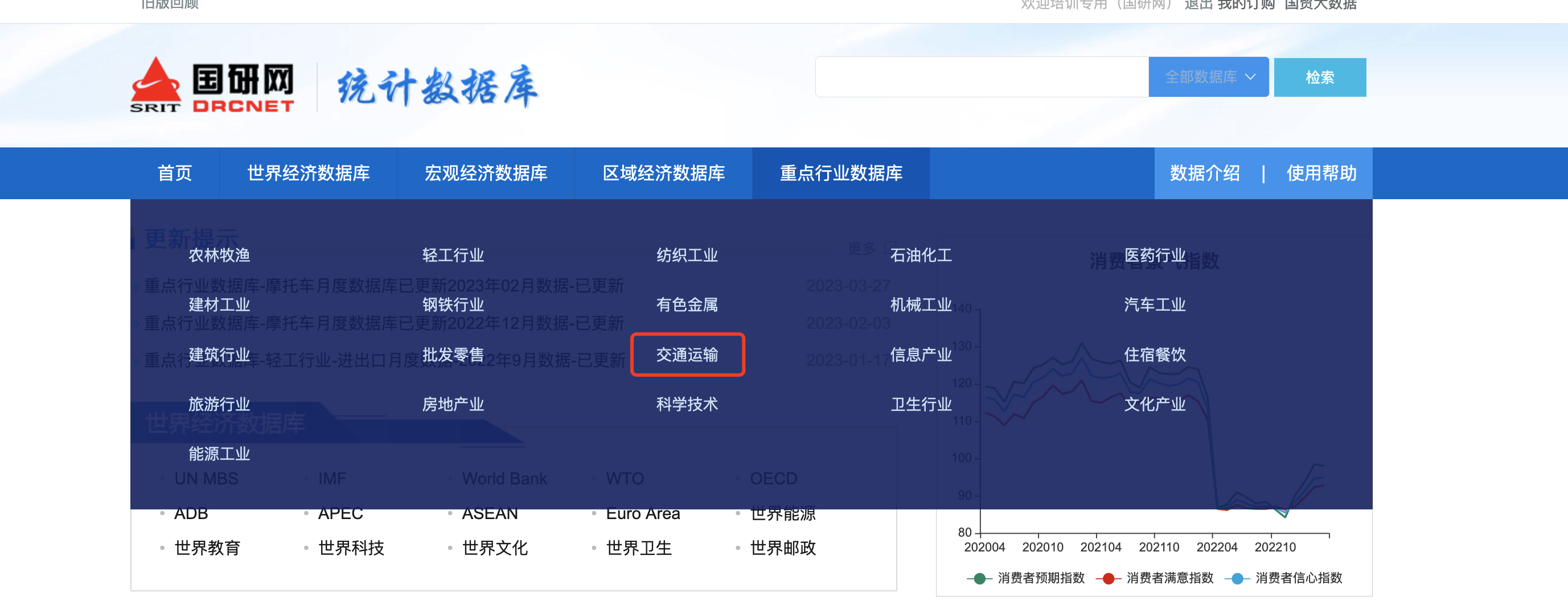Focus the search input field
Viewport: 1568px width, 609px height.
(982, 77)
